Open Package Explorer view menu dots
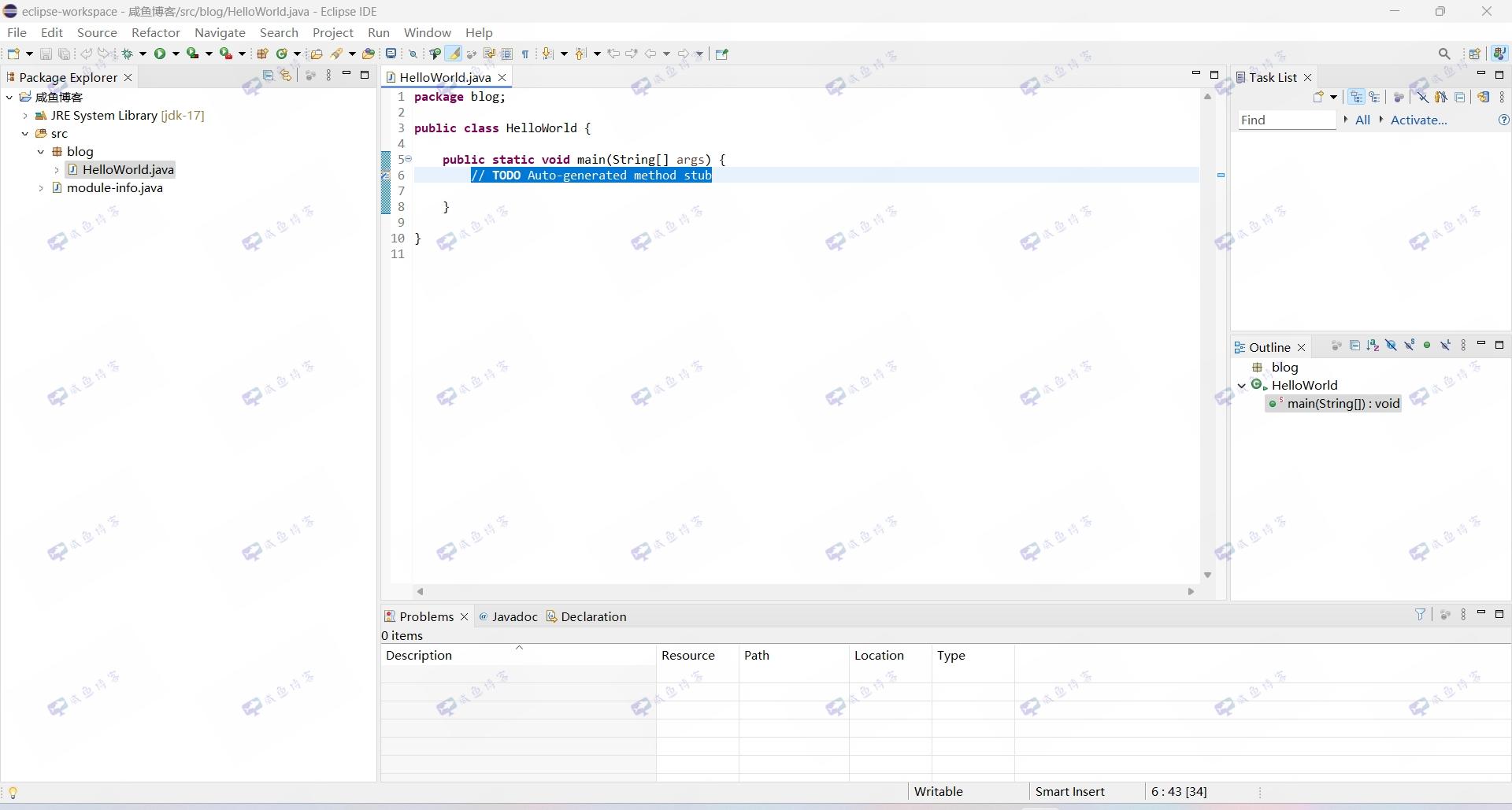Screen dimensions: 1512x810 (x=328, y=76)
